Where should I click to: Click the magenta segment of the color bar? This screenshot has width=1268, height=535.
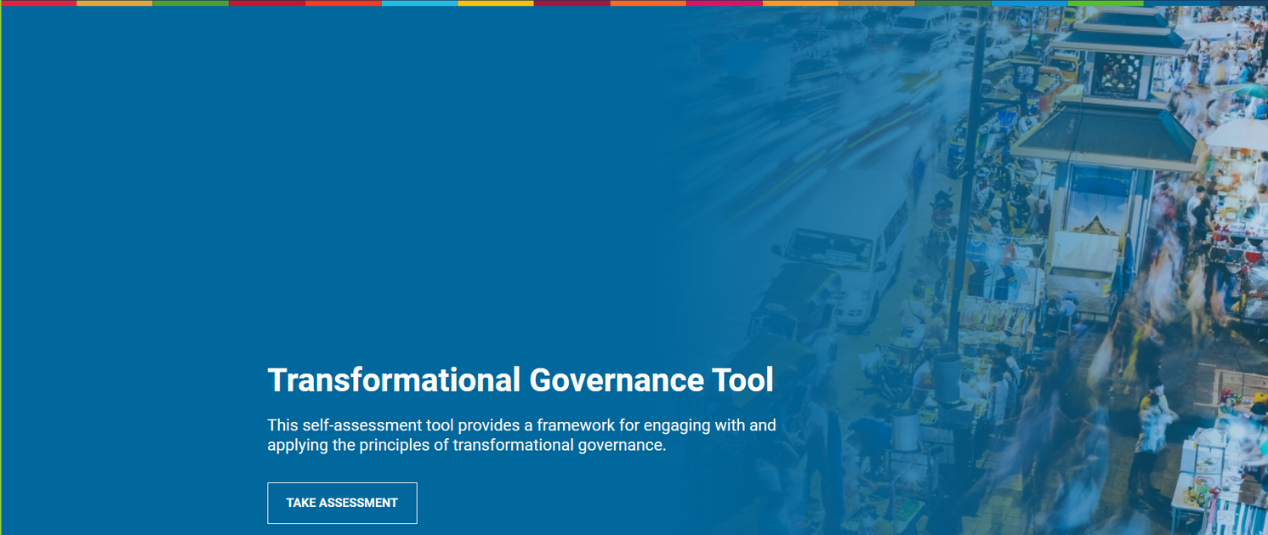724,3
